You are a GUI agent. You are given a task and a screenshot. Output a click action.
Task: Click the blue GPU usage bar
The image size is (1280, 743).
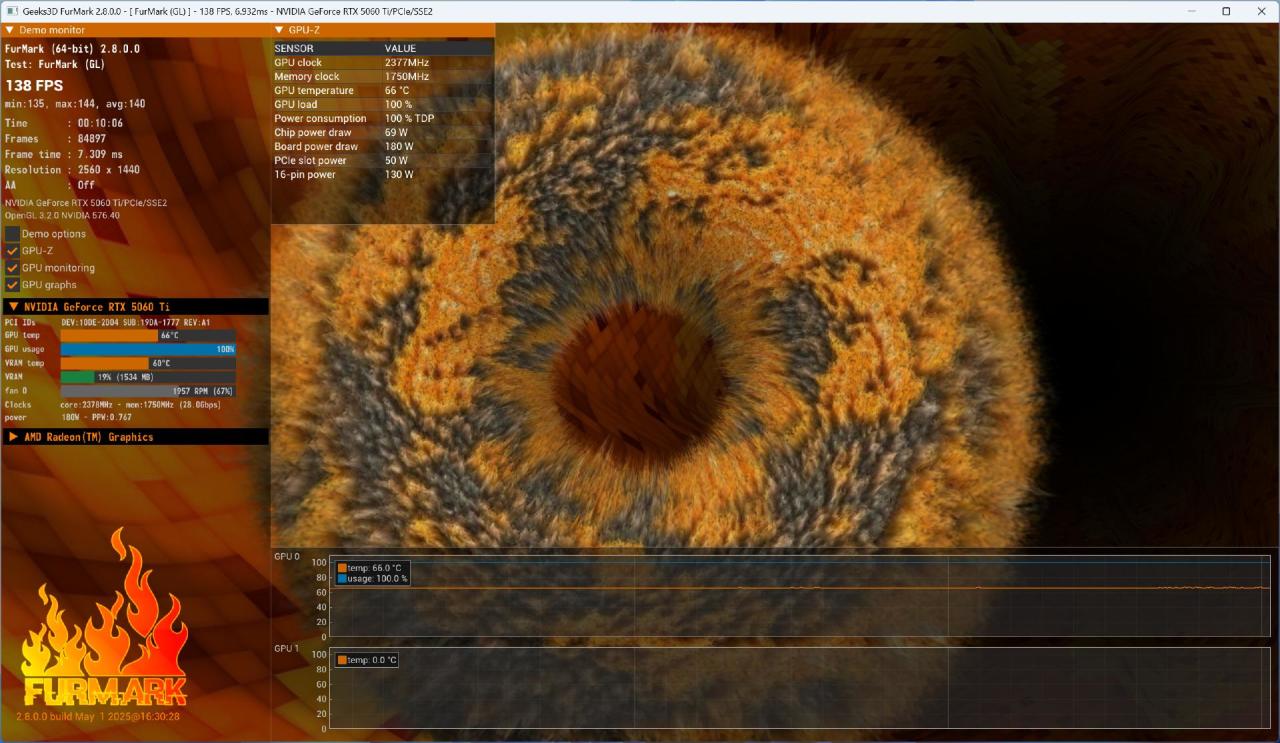pyautogui.click(x=147, y=349)
